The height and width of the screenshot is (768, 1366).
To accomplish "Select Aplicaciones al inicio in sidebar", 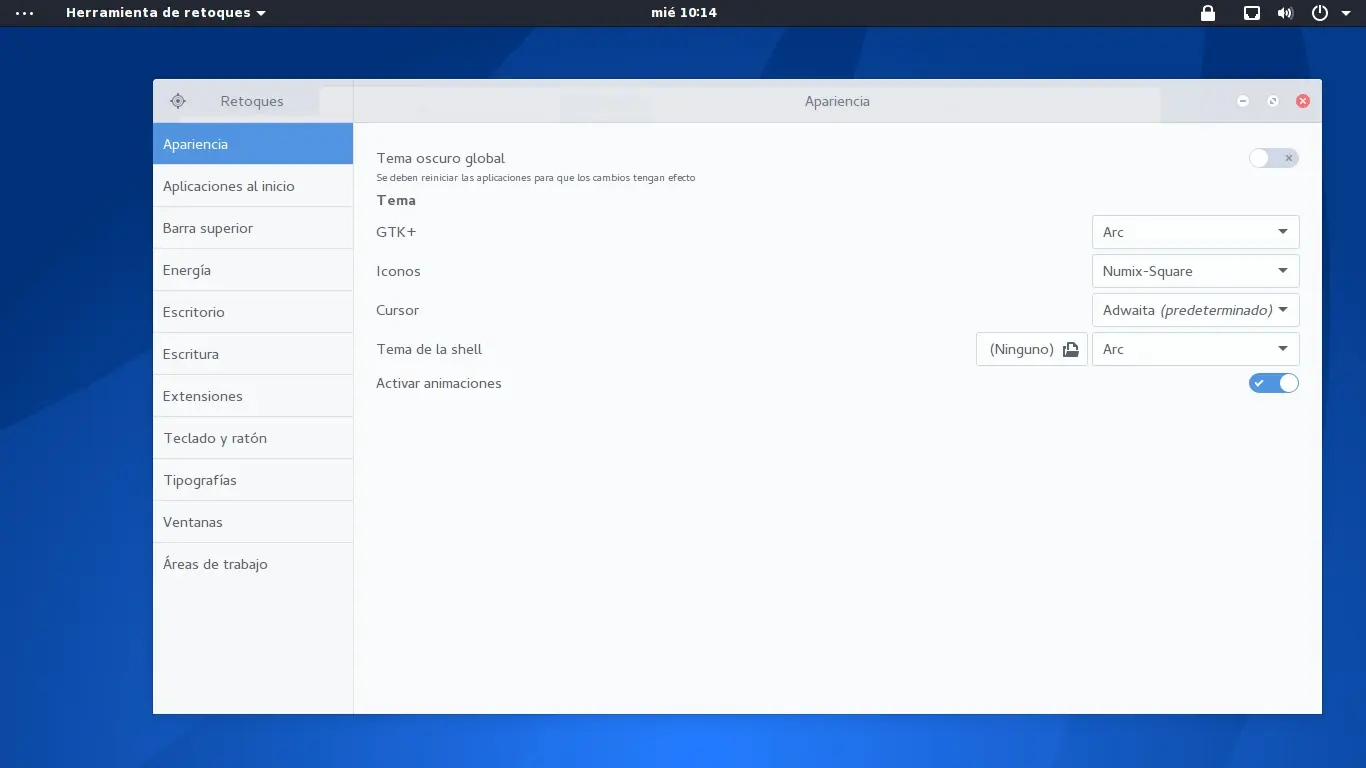I will click(253, 186).
